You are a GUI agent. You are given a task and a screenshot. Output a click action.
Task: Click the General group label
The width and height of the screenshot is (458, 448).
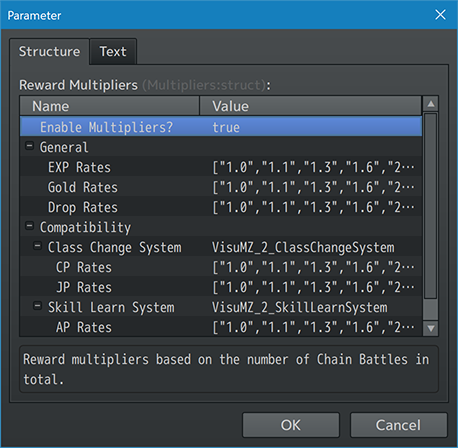[x=64, y=147]
